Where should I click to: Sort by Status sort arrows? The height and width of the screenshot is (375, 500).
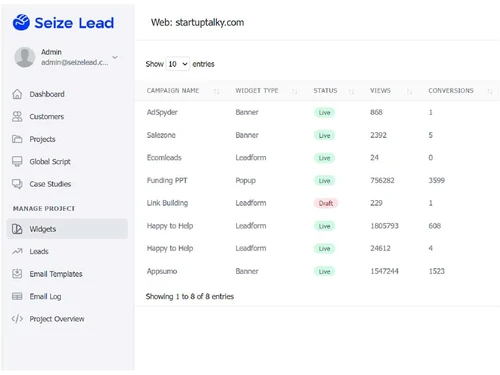pyautogui.click(x=351, y=91)
